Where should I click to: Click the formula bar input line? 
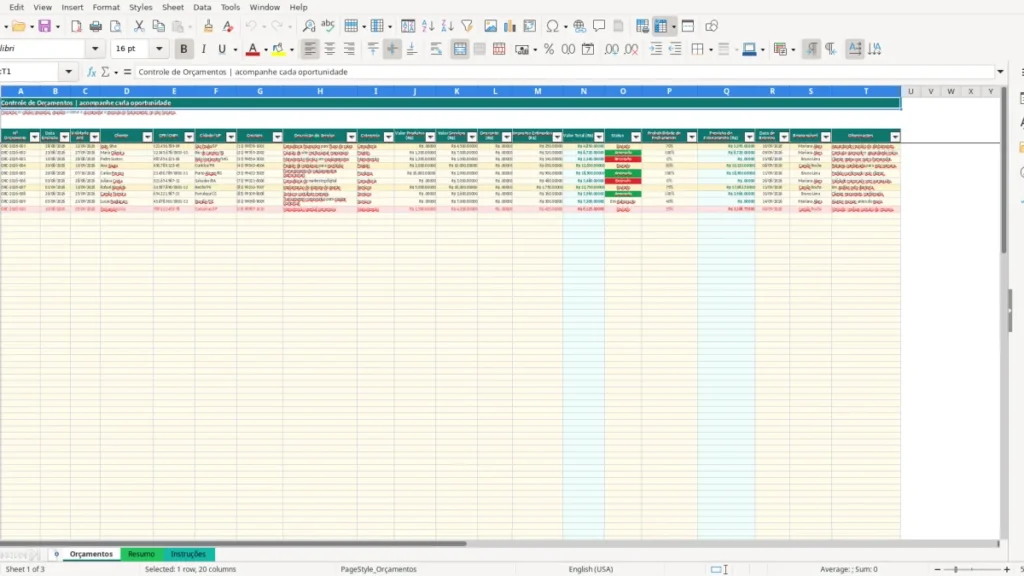(564, 72)
